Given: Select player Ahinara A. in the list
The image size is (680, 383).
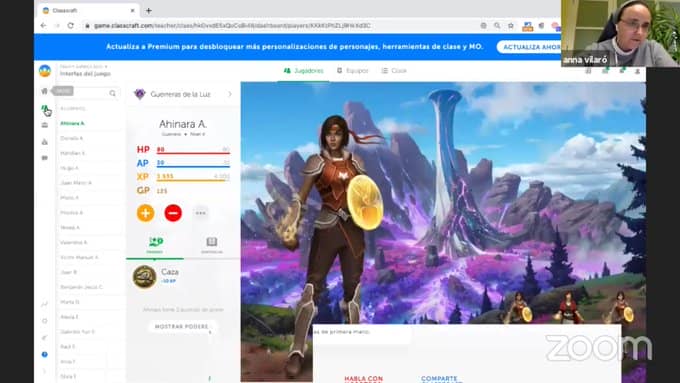Looking at the screenshot, I should tap(72, 124).
